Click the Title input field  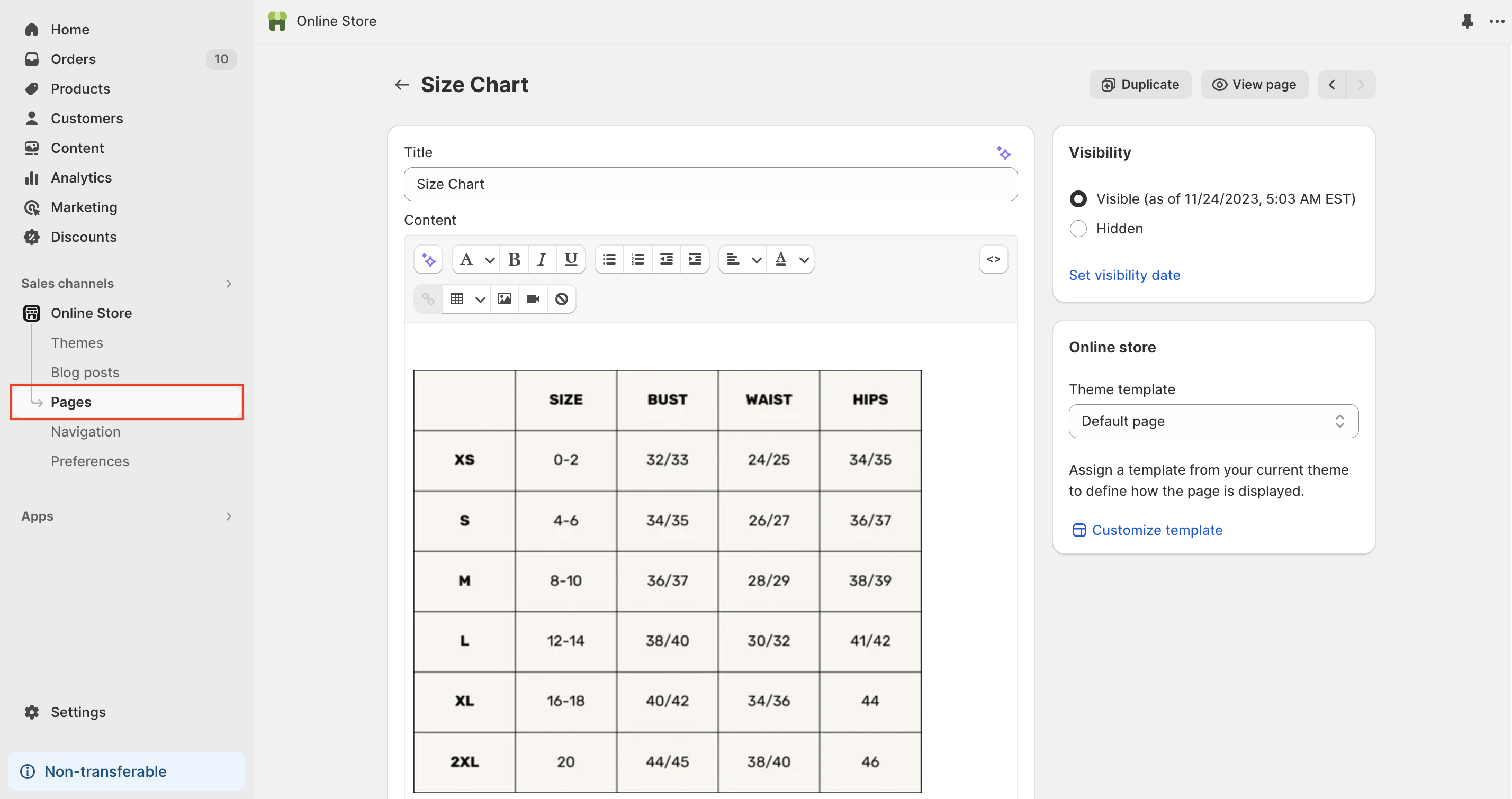click(x=710, y=184)
